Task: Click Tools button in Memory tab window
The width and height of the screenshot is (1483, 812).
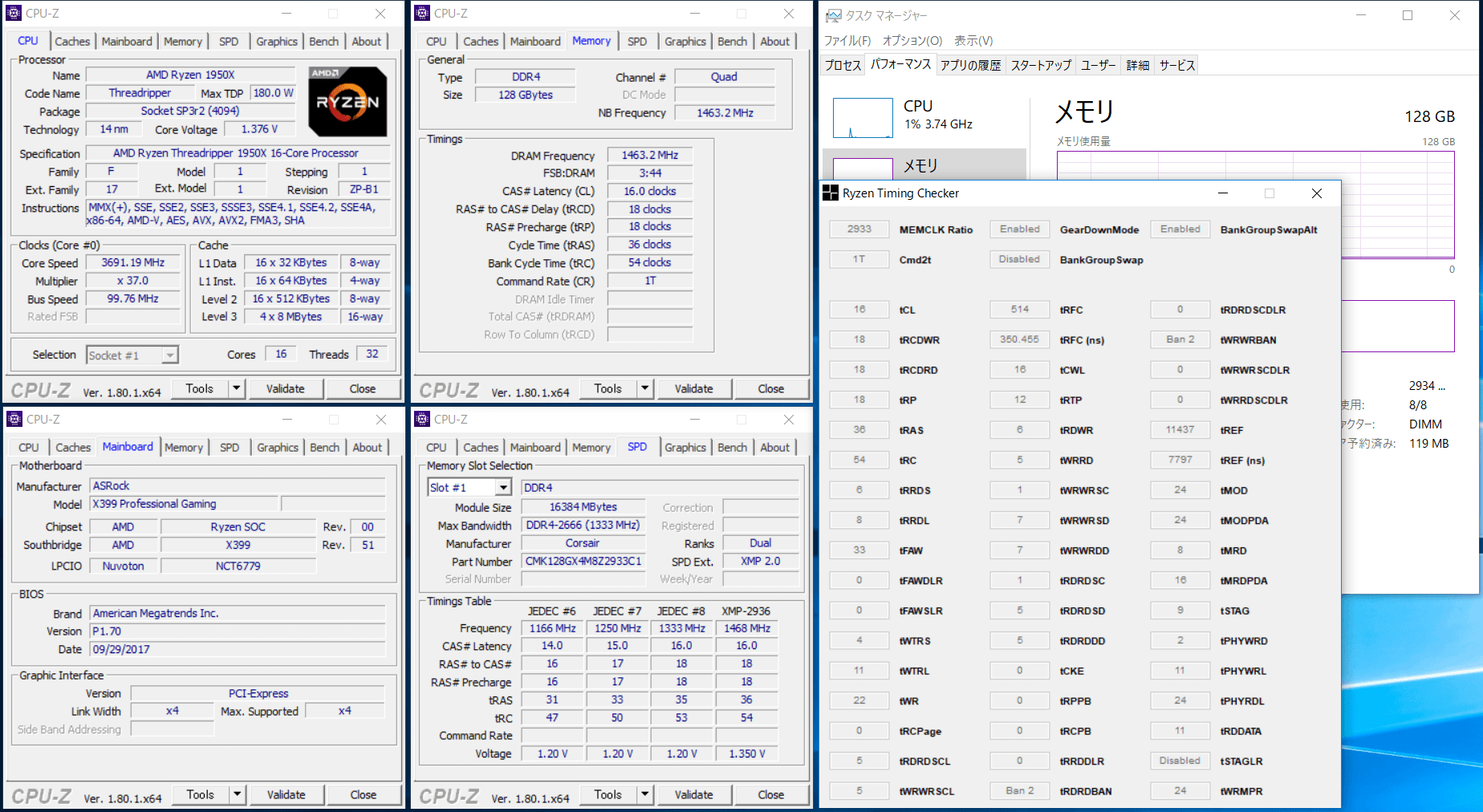Action: click(x=608, y=388)
